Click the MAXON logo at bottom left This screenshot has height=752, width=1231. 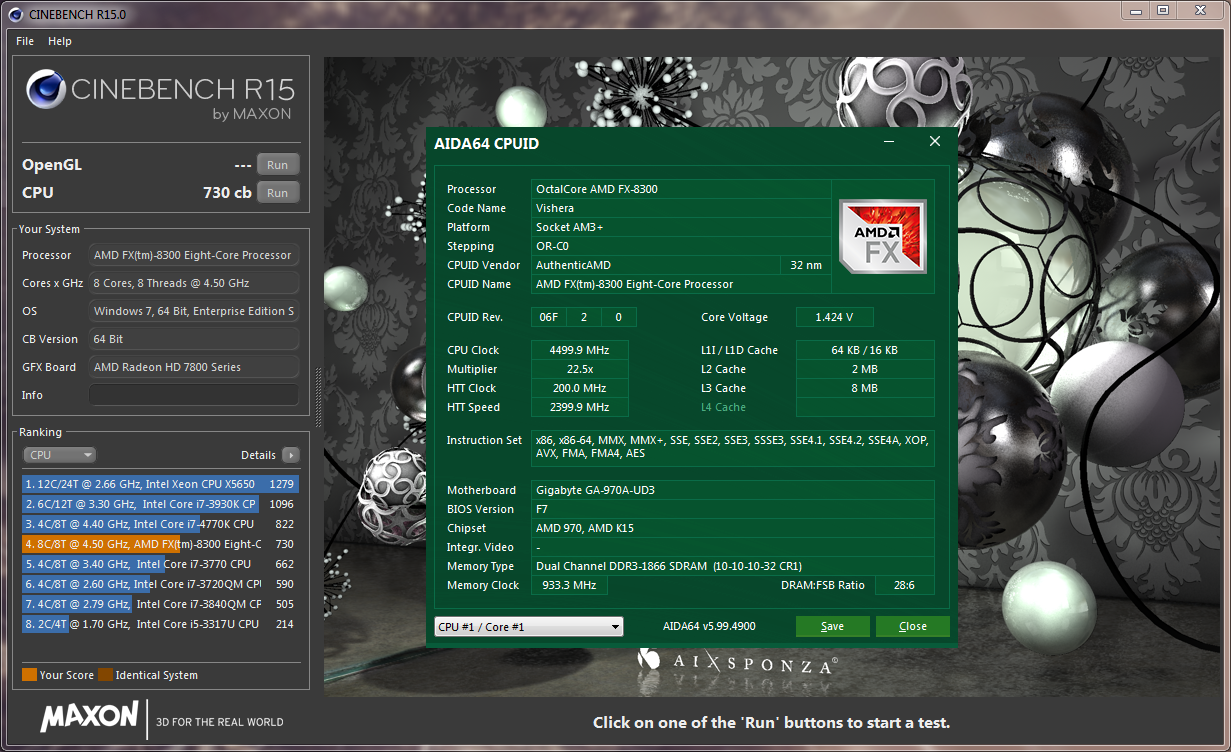tap(89, 716)
